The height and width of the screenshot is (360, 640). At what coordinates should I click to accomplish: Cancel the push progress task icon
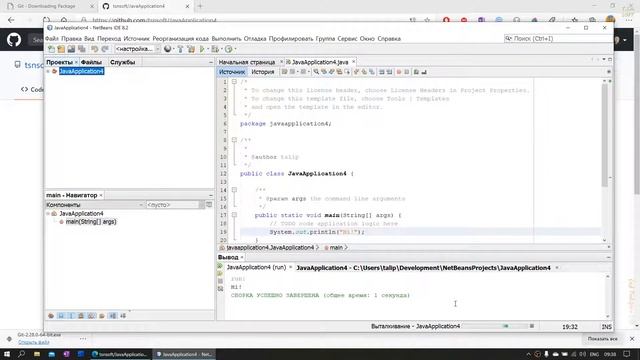point(532,326)
